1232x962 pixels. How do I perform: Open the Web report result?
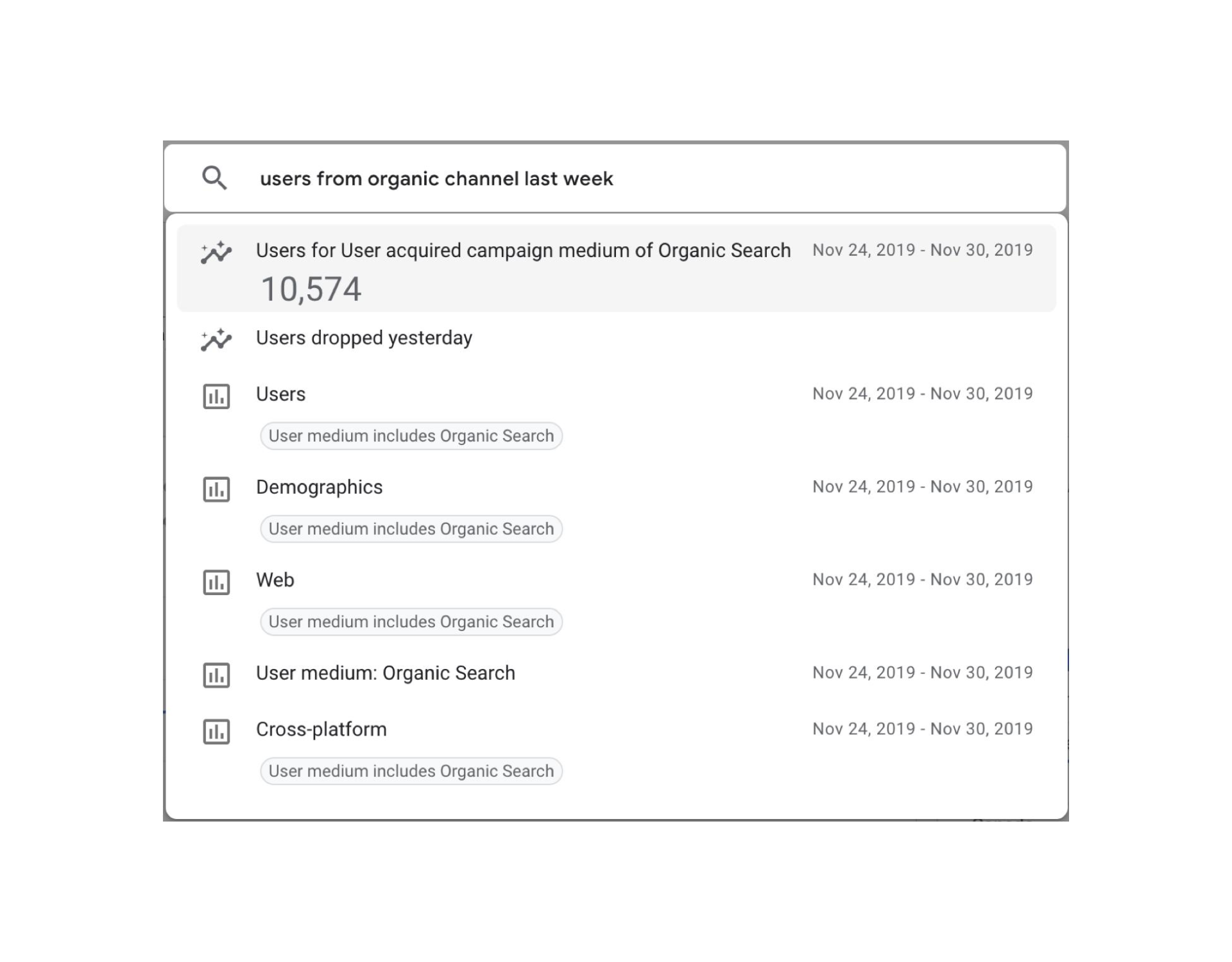(x=275, y=580)
